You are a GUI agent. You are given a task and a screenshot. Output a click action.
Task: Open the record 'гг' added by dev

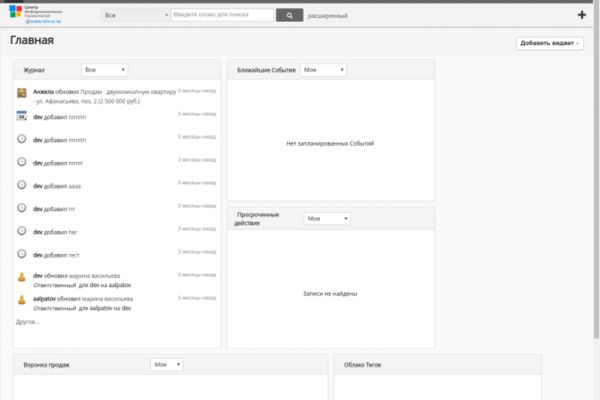click(x=72, y=209)
